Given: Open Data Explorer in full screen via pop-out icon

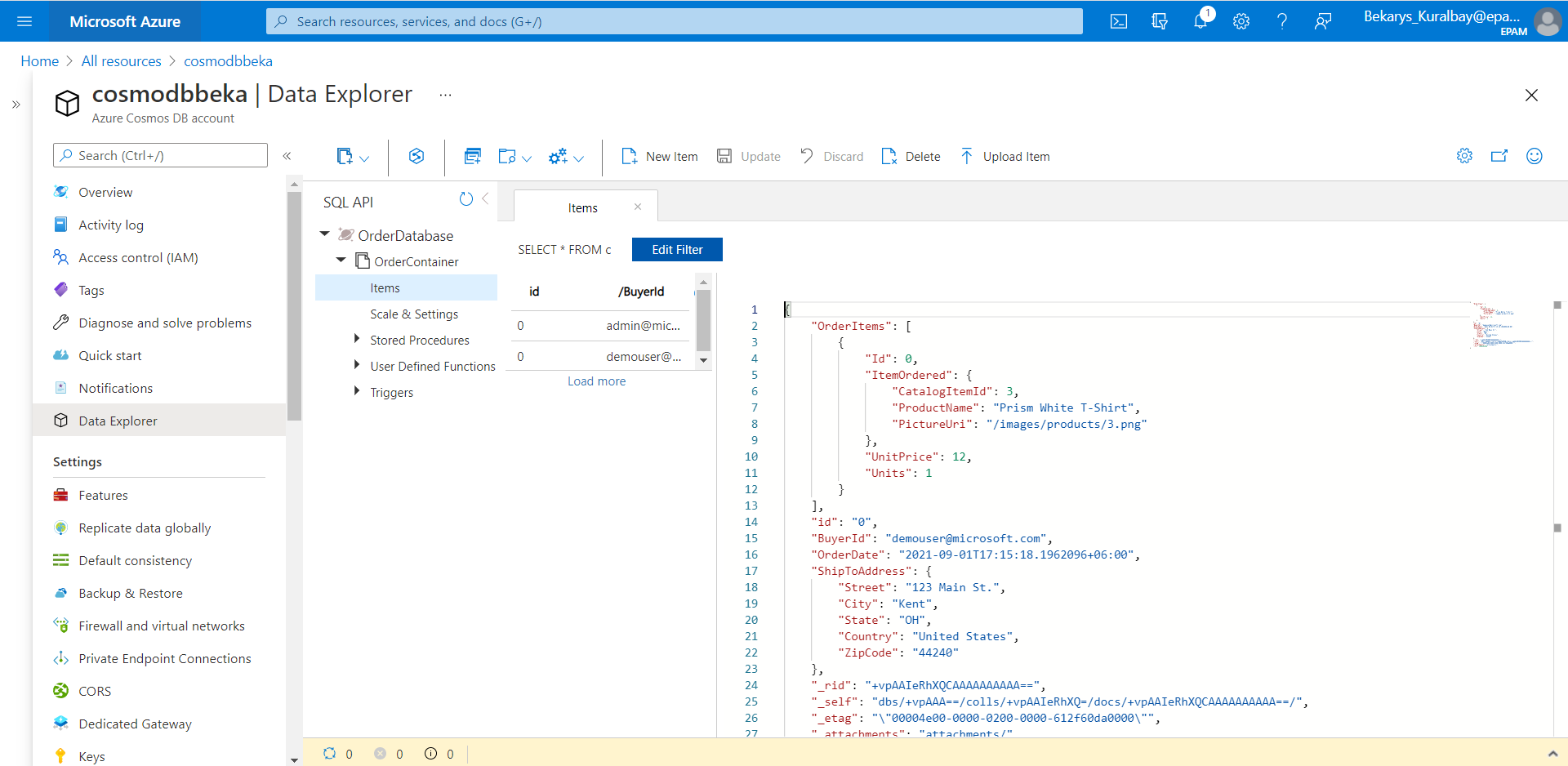Looking at the screenshot, I should click(x=1500, y=155).
